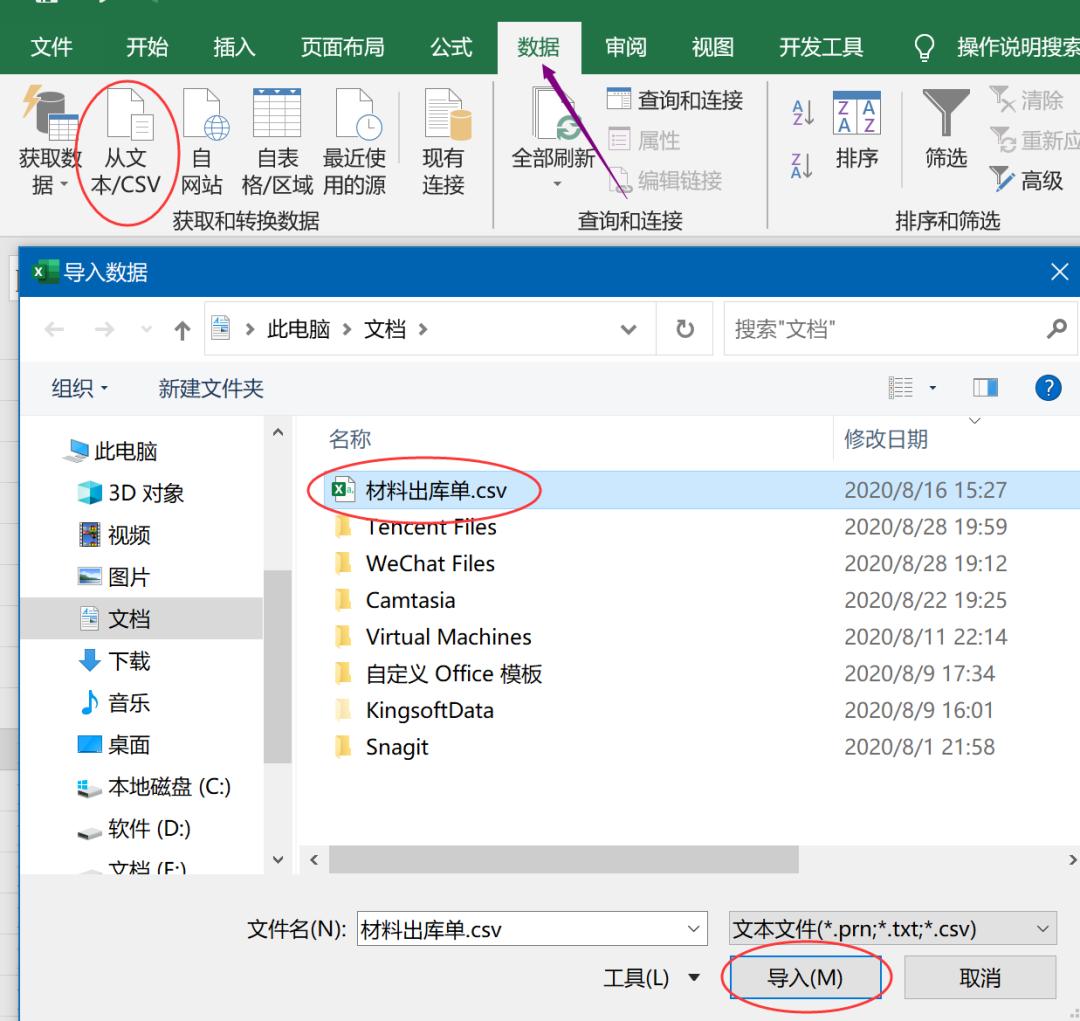The width and height of the screenshot is (1080, 1021).
Task: Click the help question mark button
Action: pyautogui.click(x=1047, y=388)
